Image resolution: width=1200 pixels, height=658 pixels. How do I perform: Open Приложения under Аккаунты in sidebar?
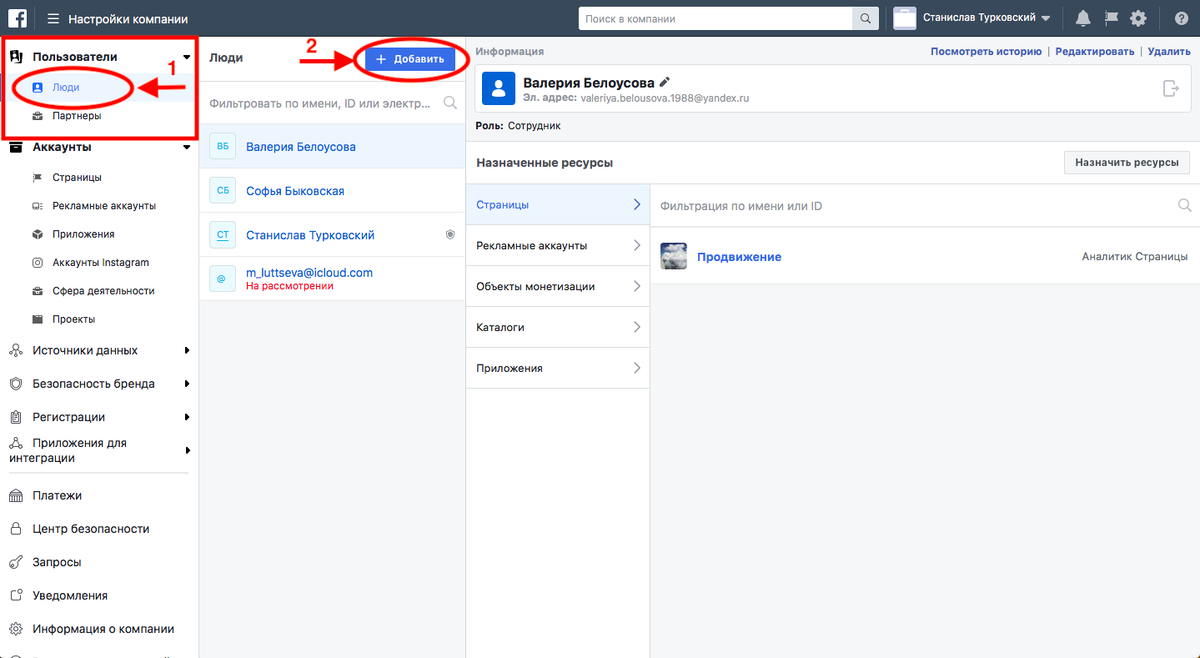coord(83,234)
